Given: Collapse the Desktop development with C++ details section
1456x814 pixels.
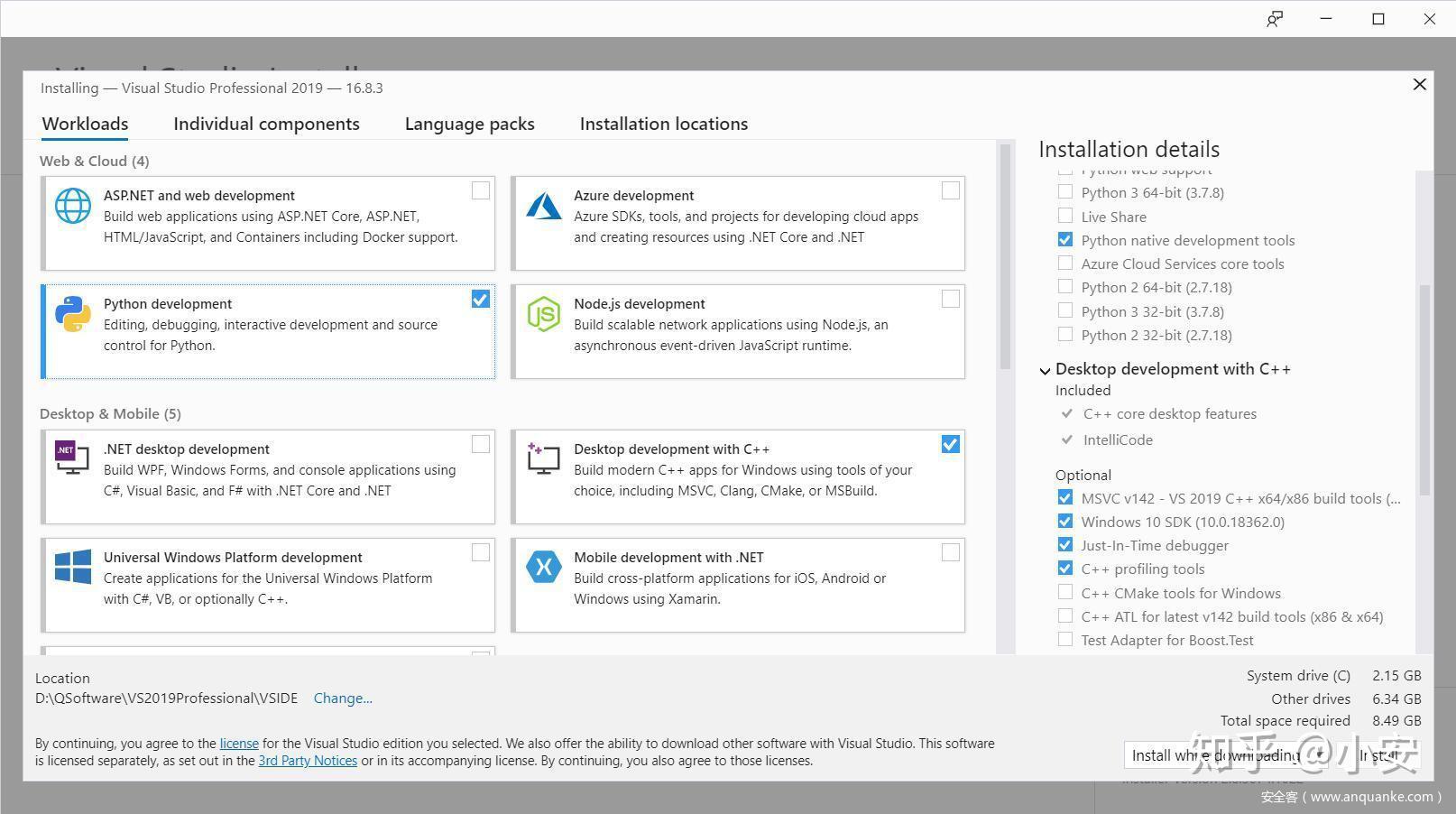Looking at the screenshot, I should pos(1045,370).
